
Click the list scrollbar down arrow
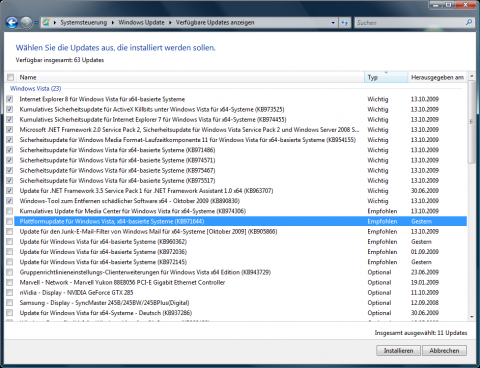tap(472, 317)
